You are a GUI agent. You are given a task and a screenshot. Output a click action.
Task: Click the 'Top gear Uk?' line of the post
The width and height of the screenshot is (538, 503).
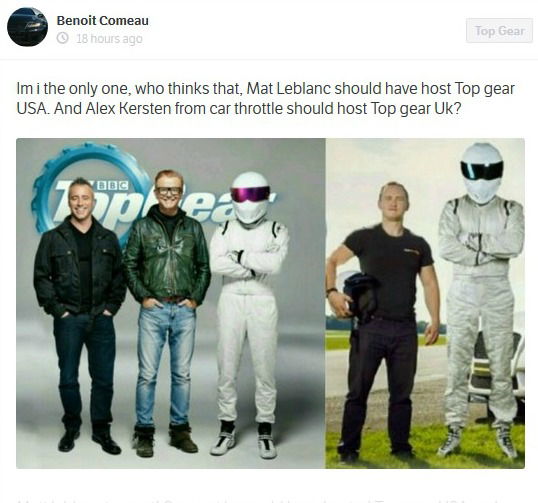click(x=416, y=109)
